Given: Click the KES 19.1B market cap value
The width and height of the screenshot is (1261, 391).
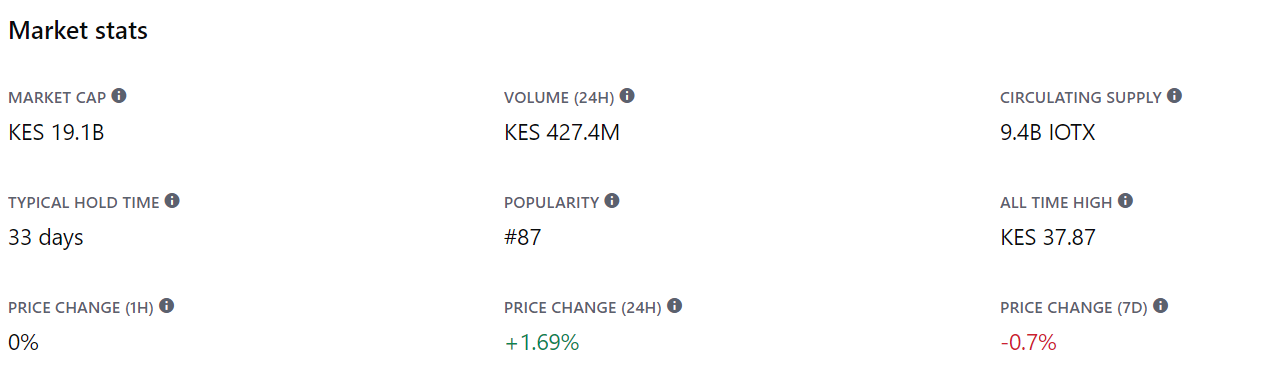Looking at the screenshot, I should pyautogui.click(x=56, y=132).
